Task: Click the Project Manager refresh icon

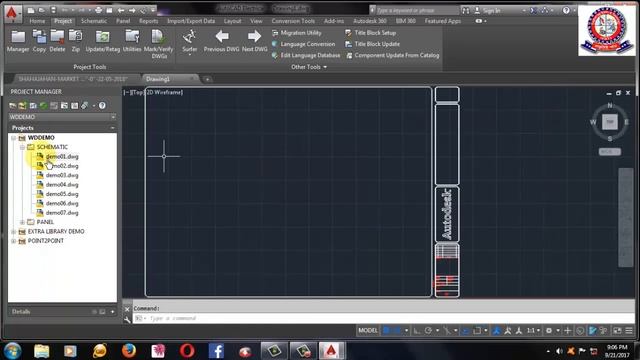Action: point(43,106)
